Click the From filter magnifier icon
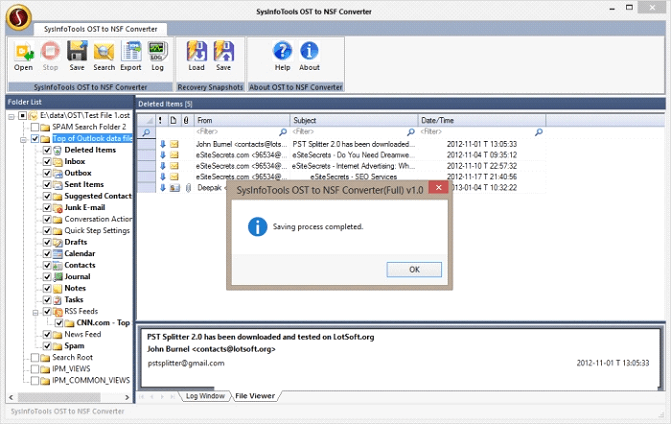This screenshot has height=424, width=671. (283, 132)
